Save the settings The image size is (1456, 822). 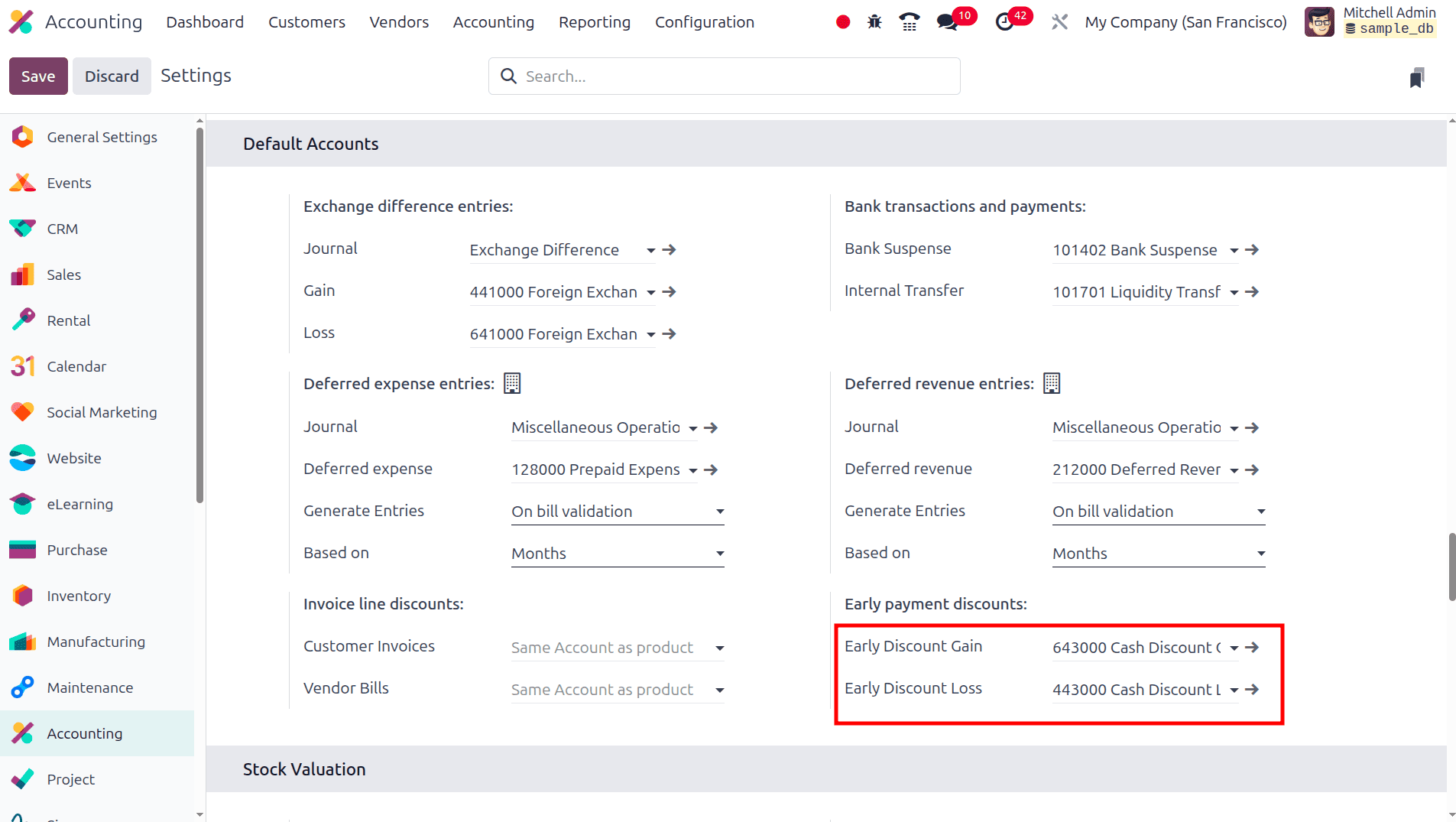[38, 76]
